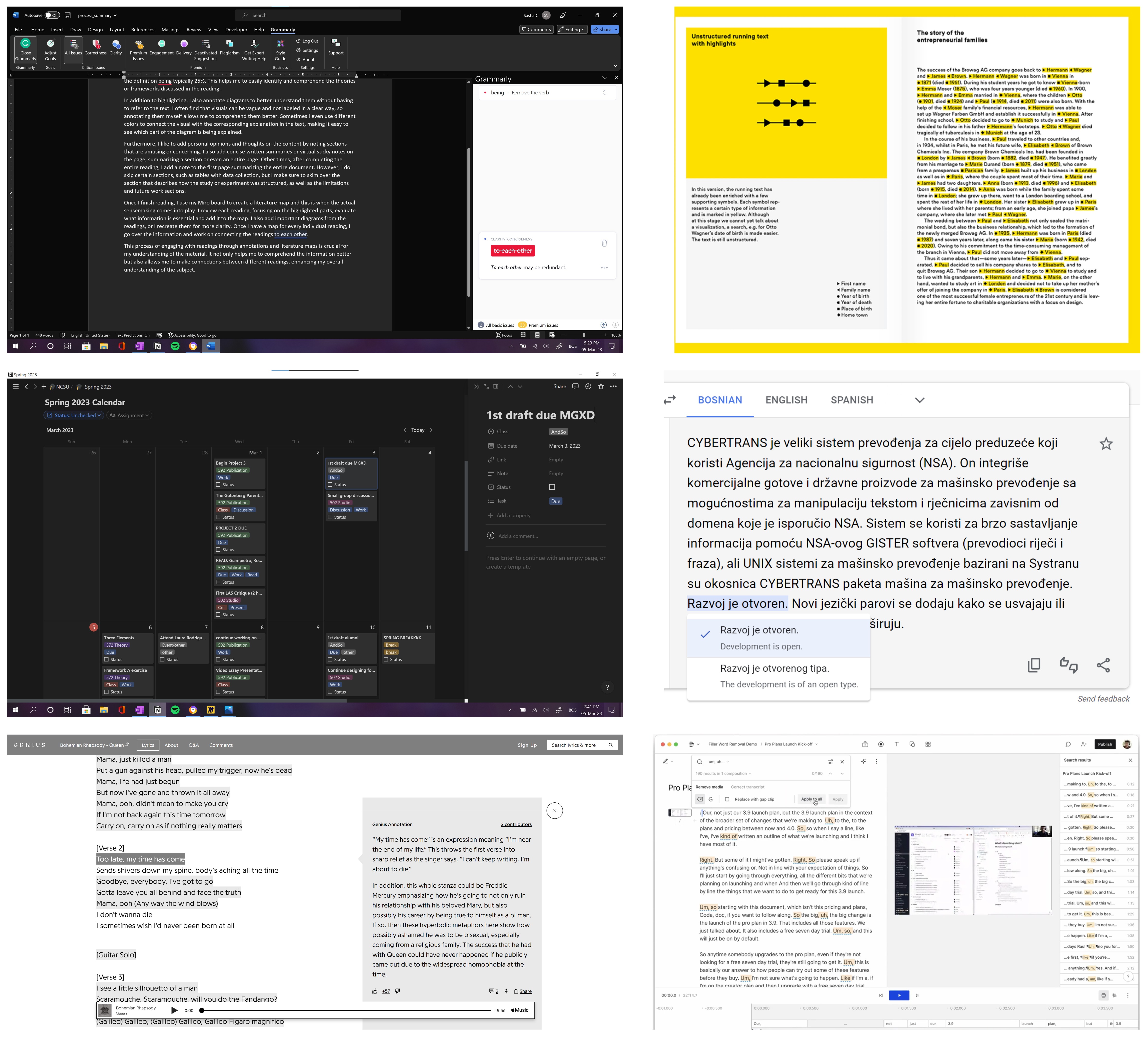
Task: Check the Status box for 1st draft due MGXD
Action: tap(552, 487)
